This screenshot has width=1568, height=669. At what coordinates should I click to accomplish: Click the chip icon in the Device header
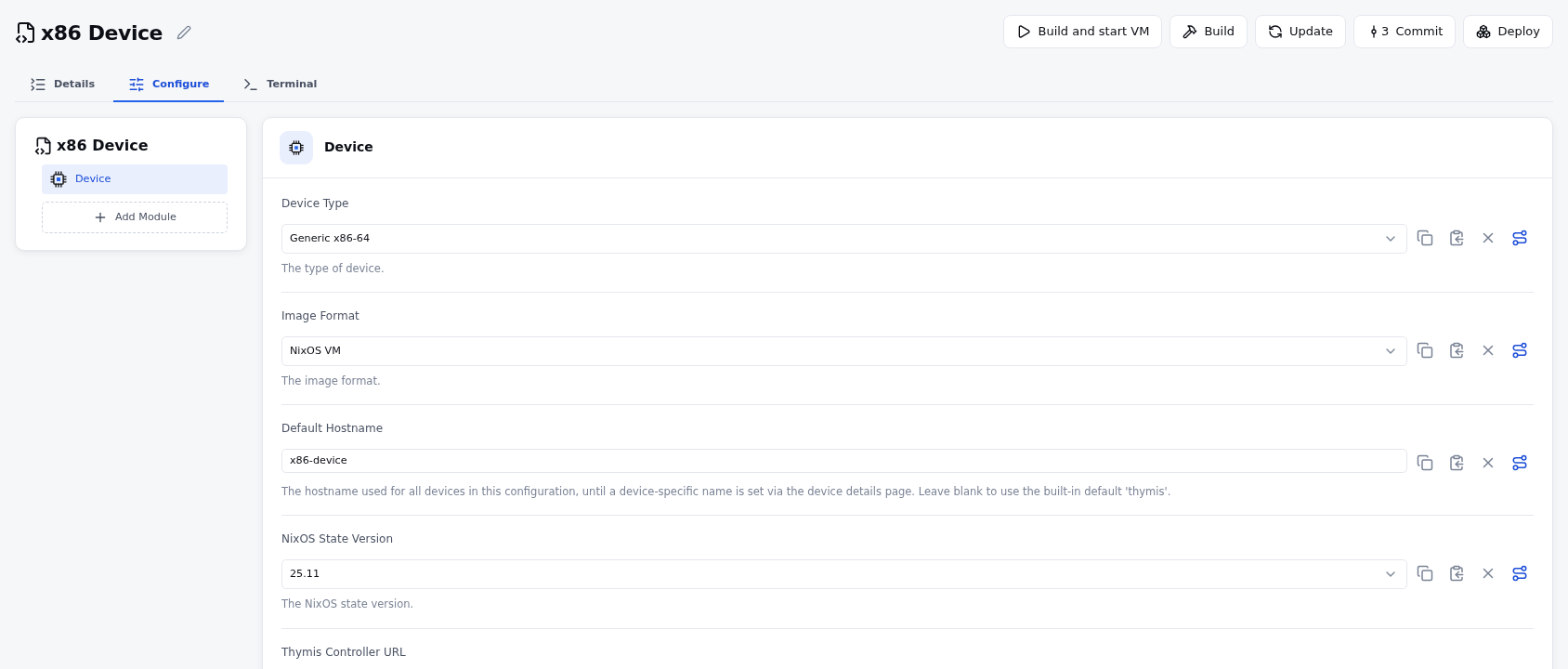(296, 147)
